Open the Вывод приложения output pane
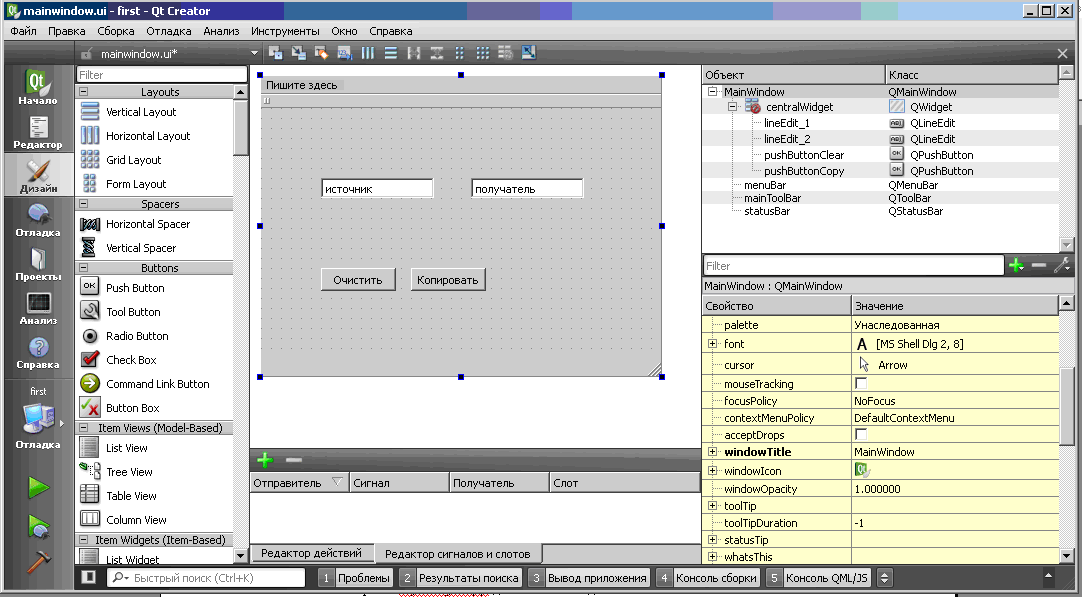 click(x=589, y=578)
